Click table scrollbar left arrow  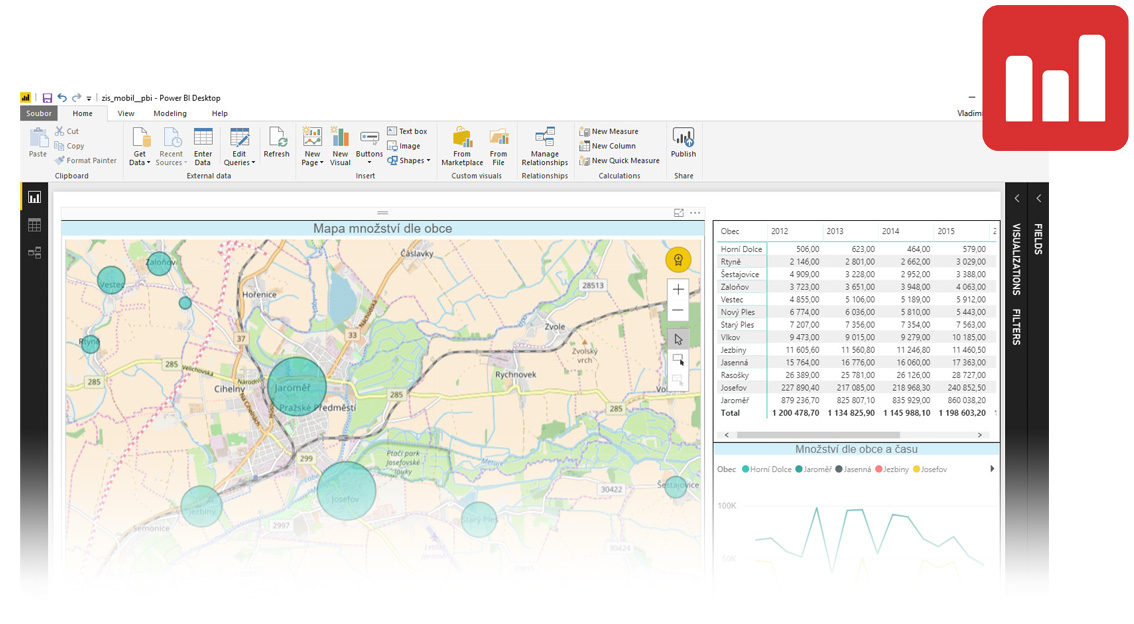(x=727, y=435)
